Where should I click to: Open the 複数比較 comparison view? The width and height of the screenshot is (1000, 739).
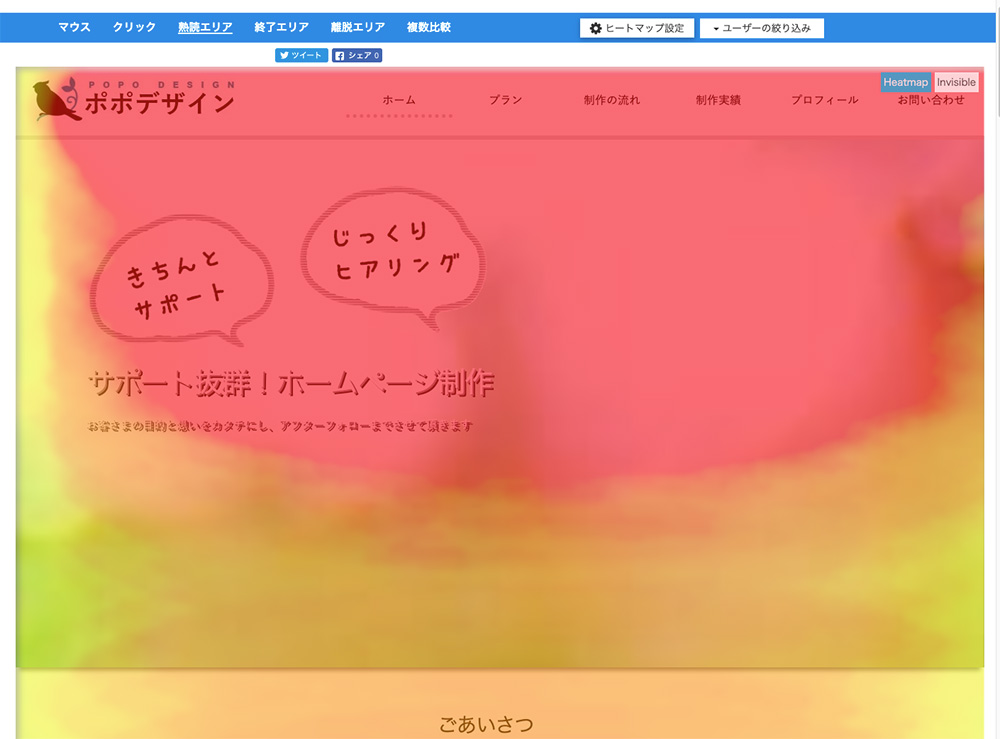[430, 27]
